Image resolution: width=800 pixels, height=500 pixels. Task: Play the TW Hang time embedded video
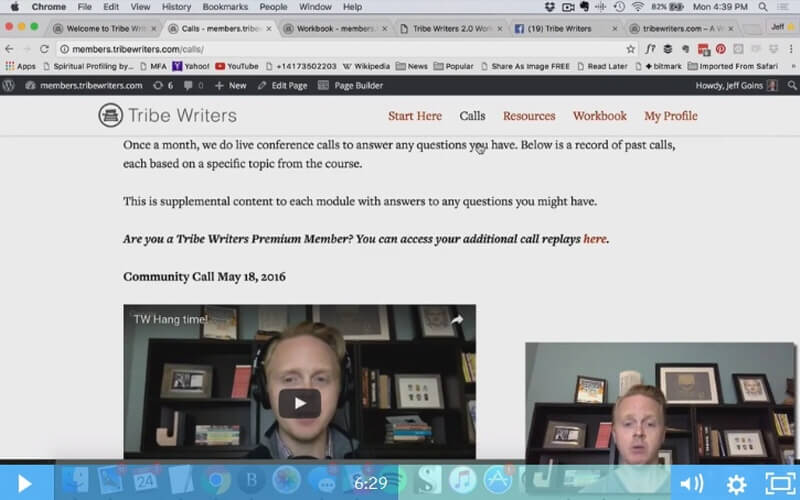[299, 403]
